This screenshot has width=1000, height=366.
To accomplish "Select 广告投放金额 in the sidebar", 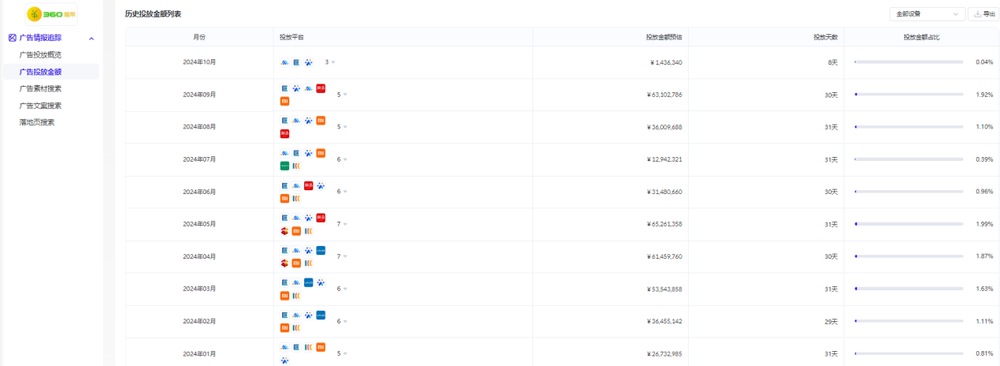I will (40, 72).
